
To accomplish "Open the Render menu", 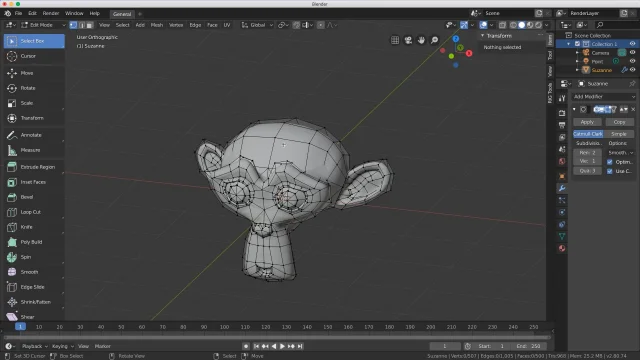I will pos(51,13).
